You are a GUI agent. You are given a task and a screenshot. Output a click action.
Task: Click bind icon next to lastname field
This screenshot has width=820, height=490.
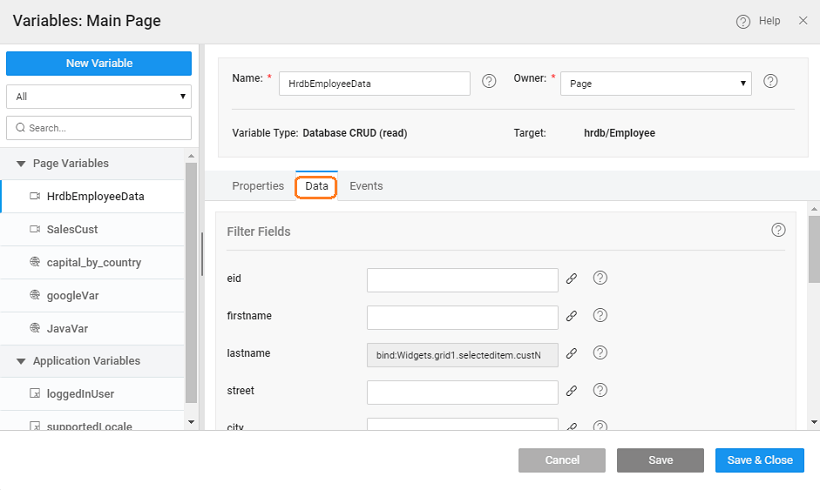(x=572, y=353)
